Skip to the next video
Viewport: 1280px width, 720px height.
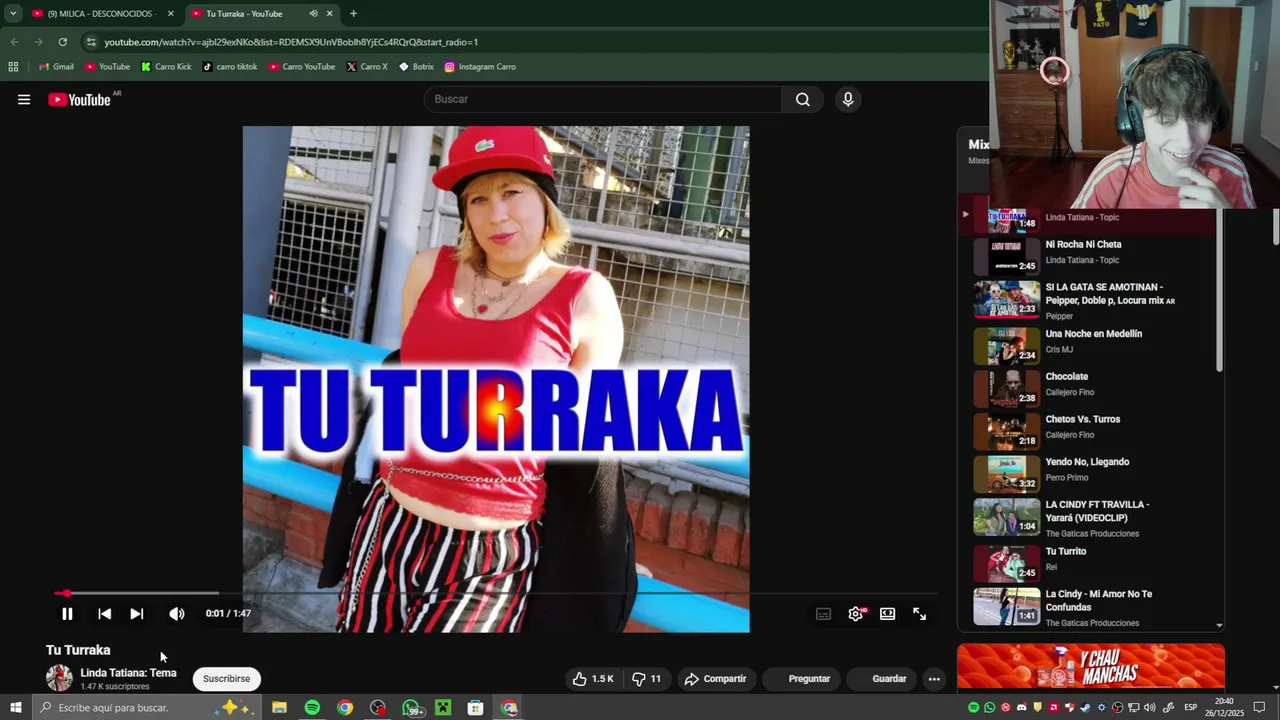137,614
